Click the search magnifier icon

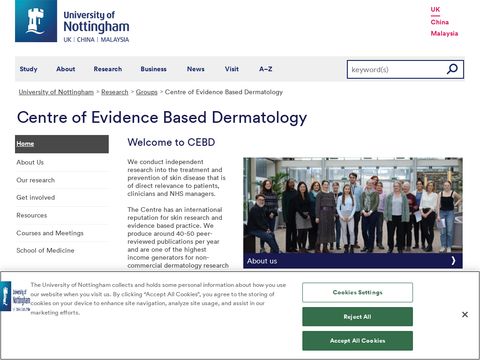[x=452, y=69]
